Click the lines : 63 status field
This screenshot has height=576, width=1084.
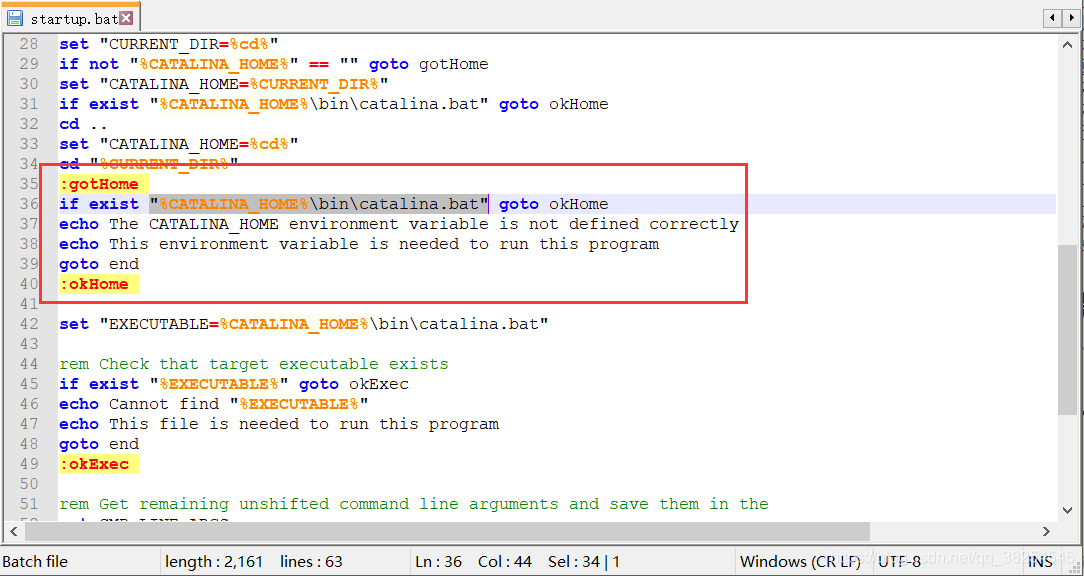311,561
